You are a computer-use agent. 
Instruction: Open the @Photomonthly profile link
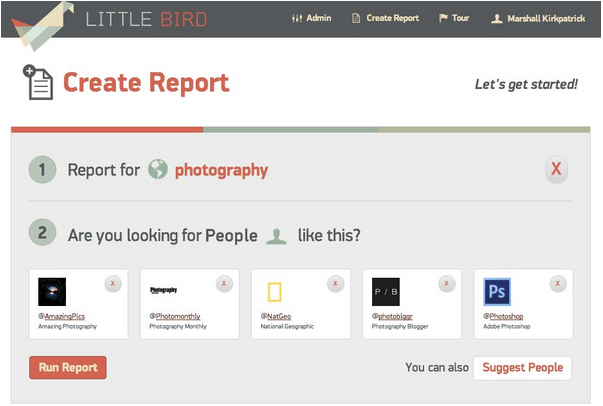click(x=175, y=316)
